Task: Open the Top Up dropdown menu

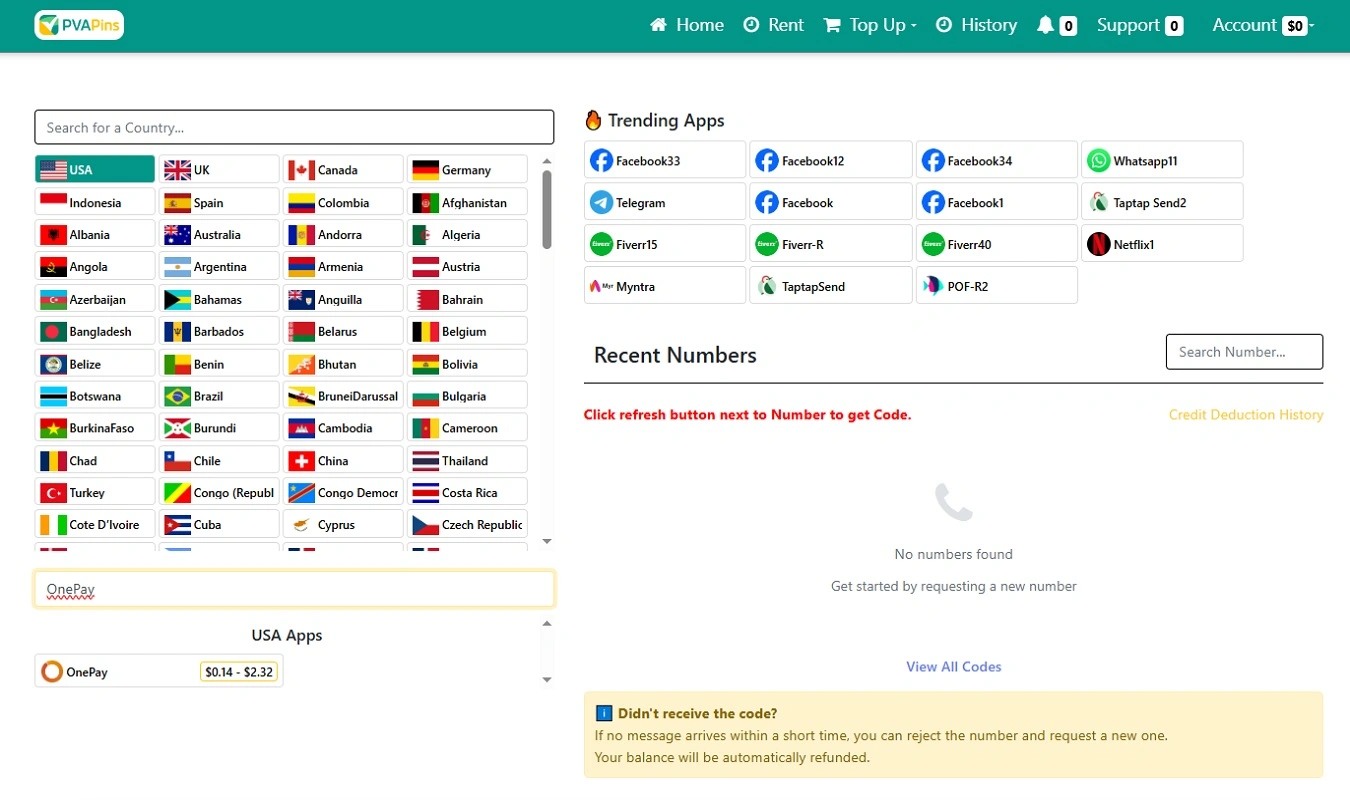Action: click(870, 25)
